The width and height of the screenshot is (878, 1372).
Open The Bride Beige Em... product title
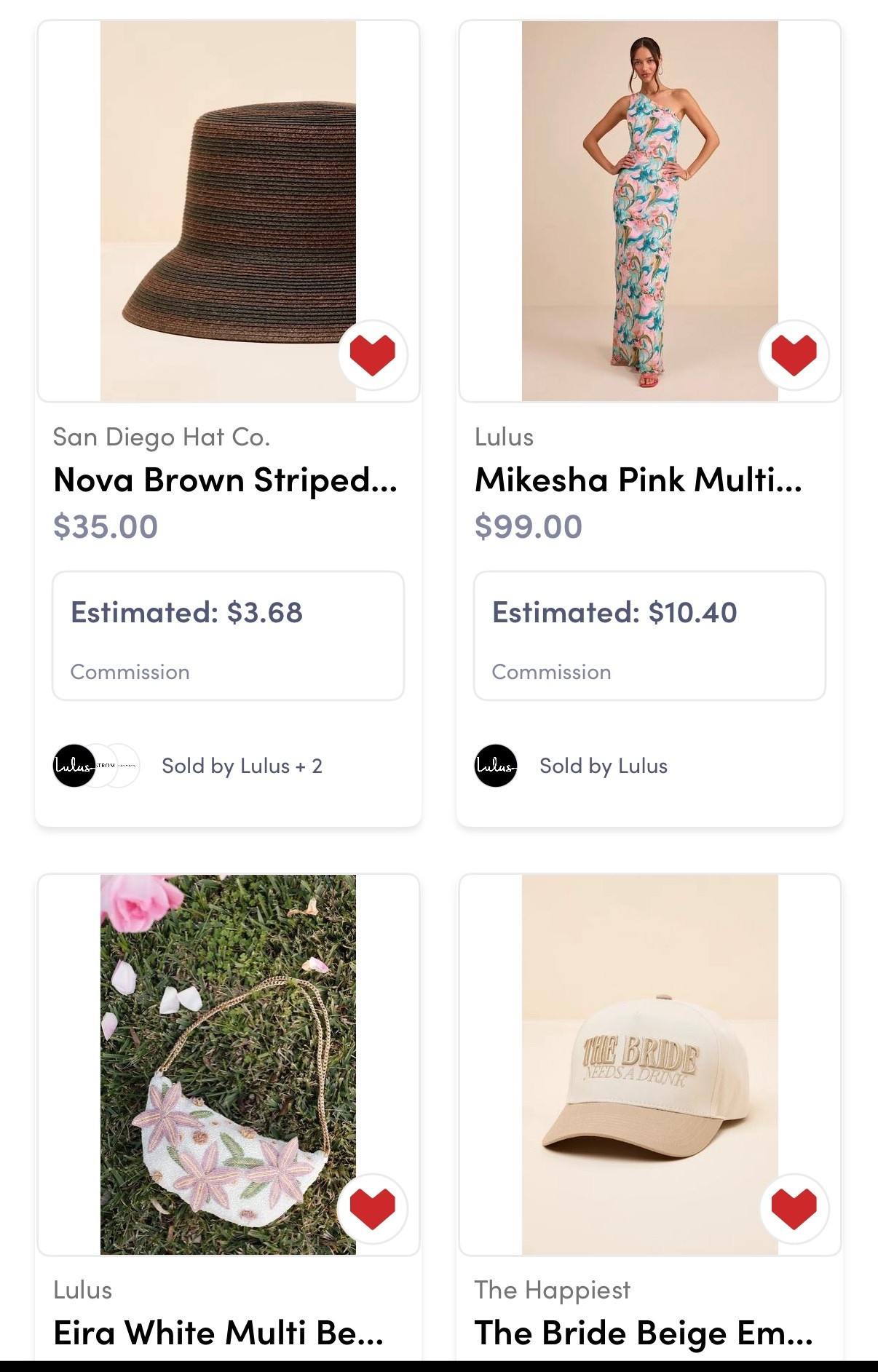pos(644,1333)
